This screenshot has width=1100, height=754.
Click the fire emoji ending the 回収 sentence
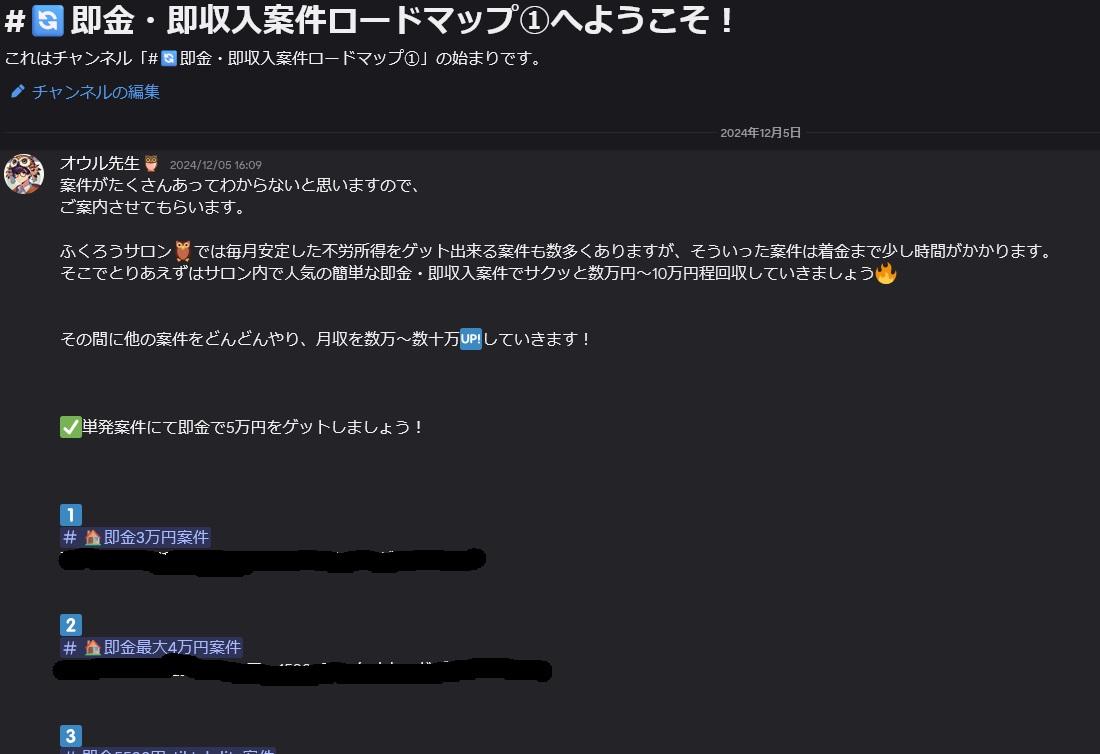886,273
